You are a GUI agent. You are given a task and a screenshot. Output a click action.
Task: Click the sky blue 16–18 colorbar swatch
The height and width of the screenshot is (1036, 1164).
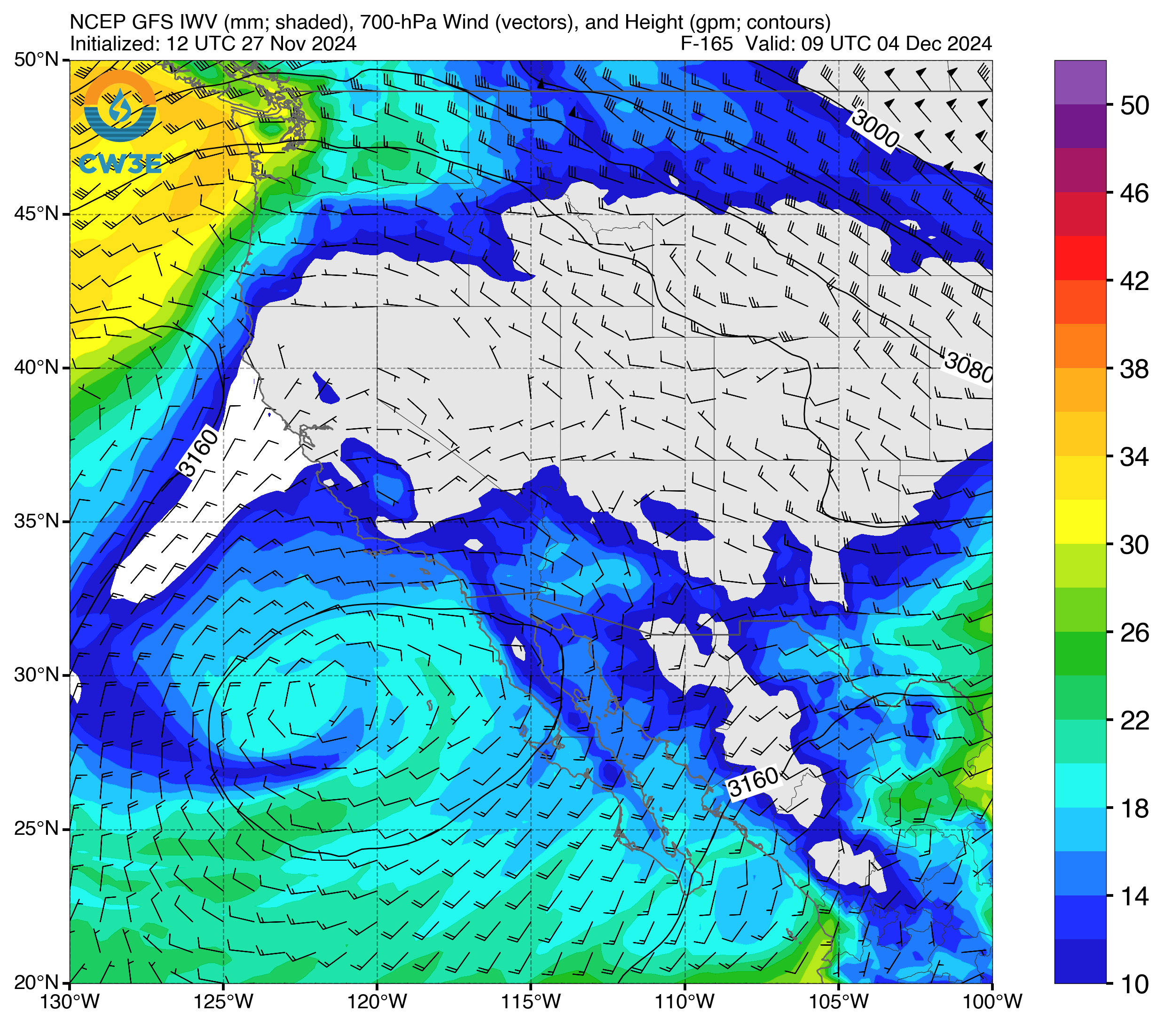pyautogui.click(x=1080, y=829)
